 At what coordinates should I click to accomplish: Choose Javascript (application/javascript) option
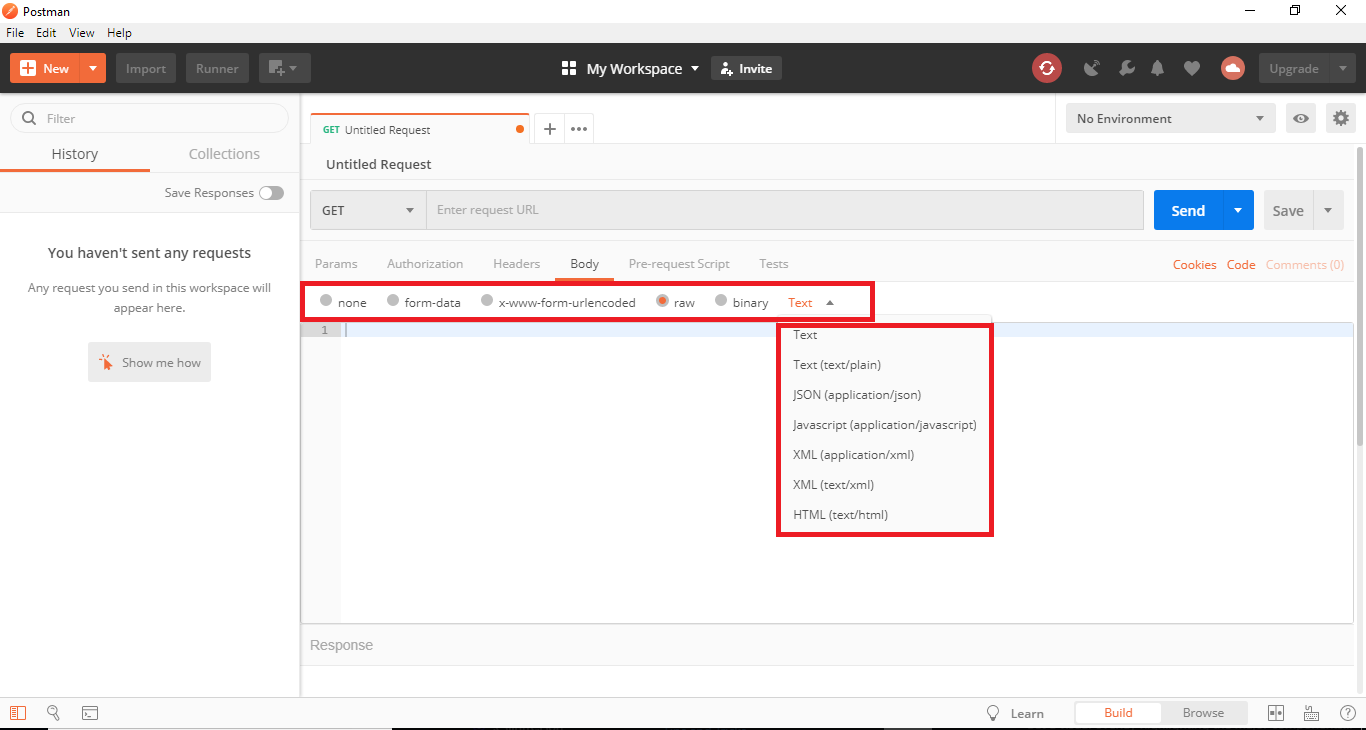tap(885, 425)
